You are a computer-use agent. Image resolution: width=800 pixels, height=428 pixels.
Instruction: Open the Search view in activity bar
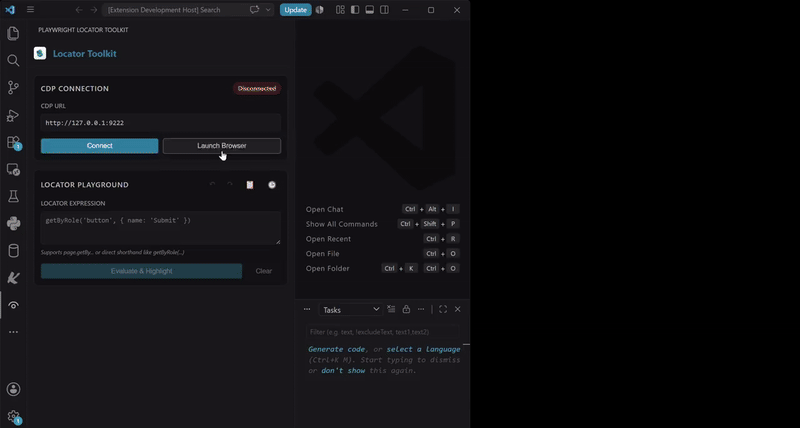click(13, 61)
